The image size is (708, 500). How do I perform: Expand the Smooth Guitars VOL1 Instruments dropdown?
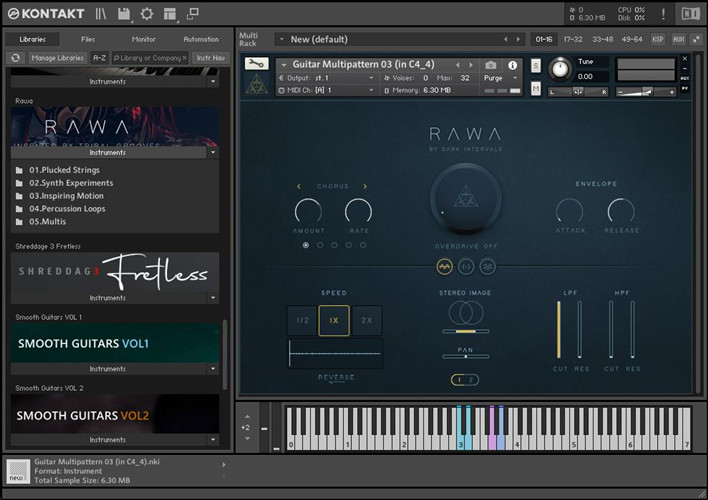click(x=213, y=369)
